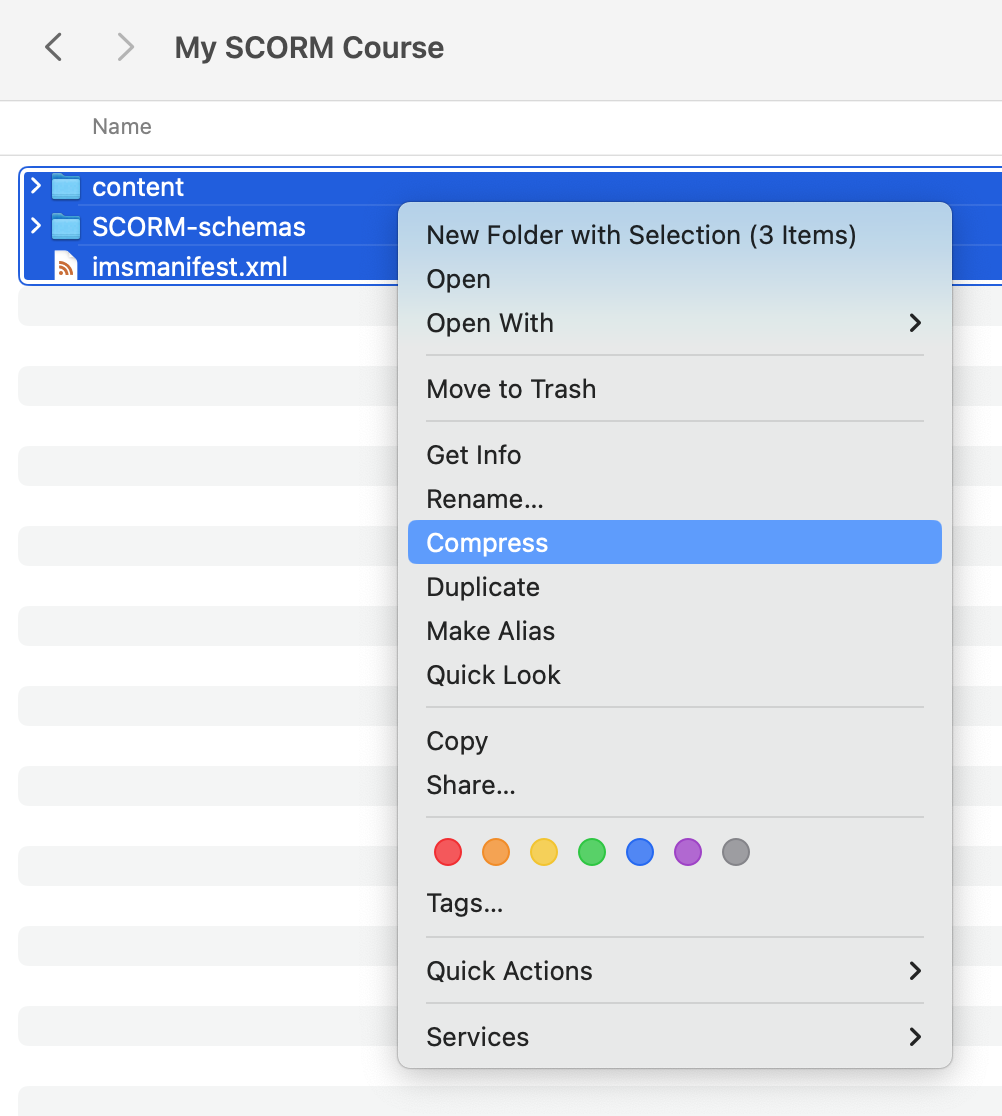Click the back navigation arrow
The height and width of the screenshot is (1116, 1002).
53,47
